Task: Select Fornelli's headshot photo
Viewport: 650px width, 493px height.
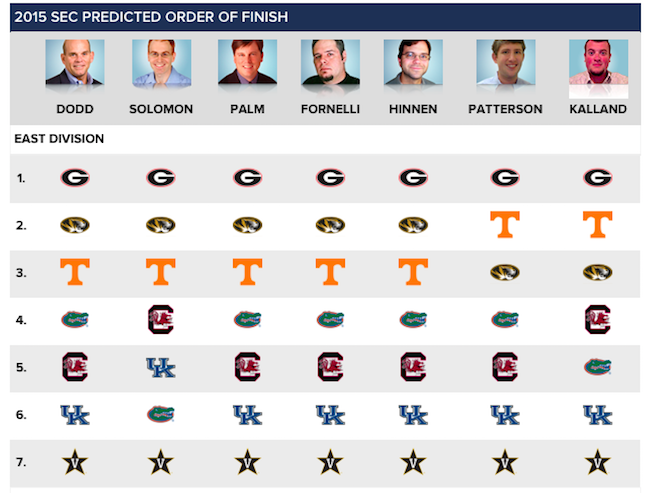Action: click(x=330, y=62)
